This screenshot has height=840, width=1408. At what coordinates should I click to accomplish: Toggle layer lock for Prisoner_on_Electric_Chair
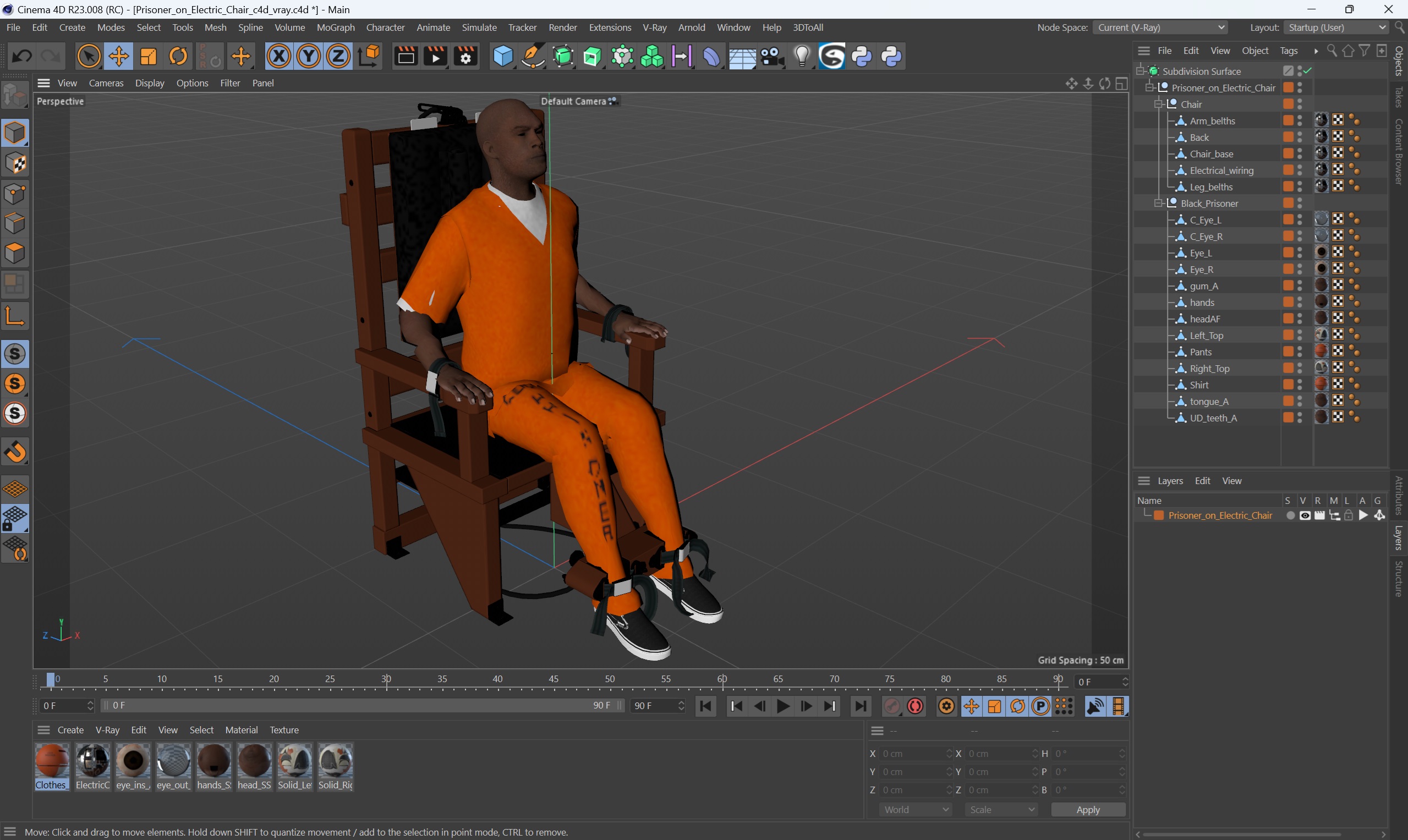point(1349,515)
